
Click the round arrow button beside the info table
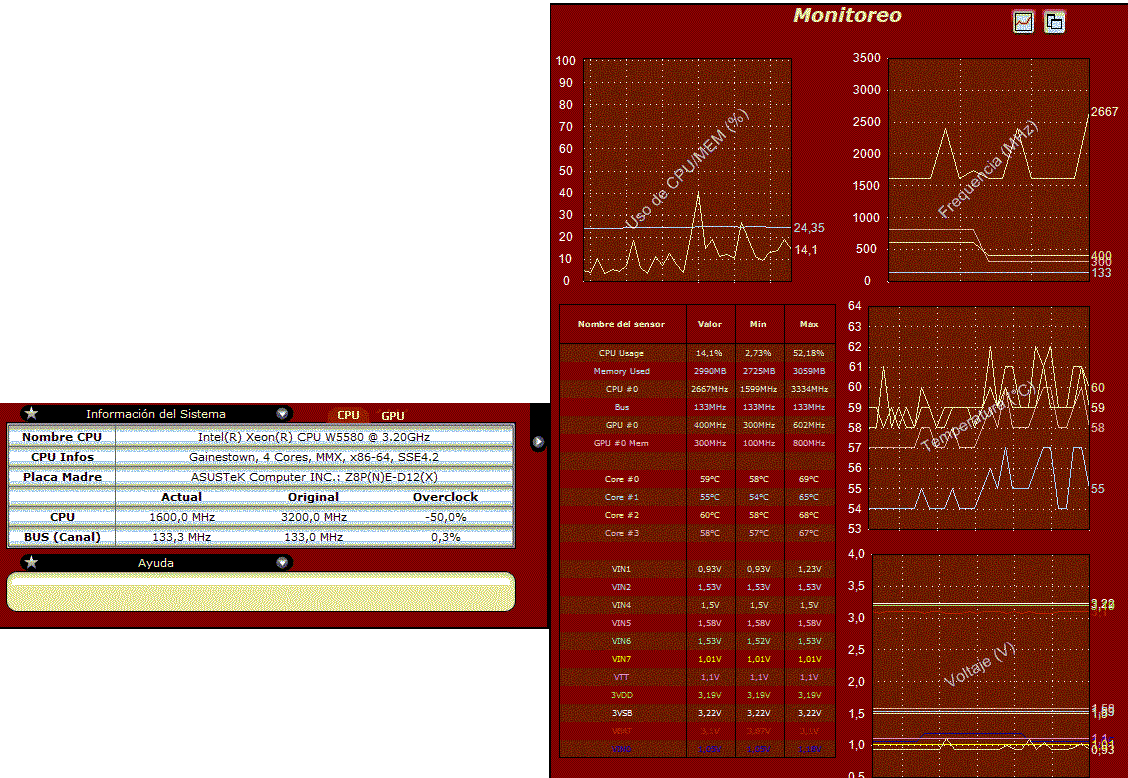point(538,442)
